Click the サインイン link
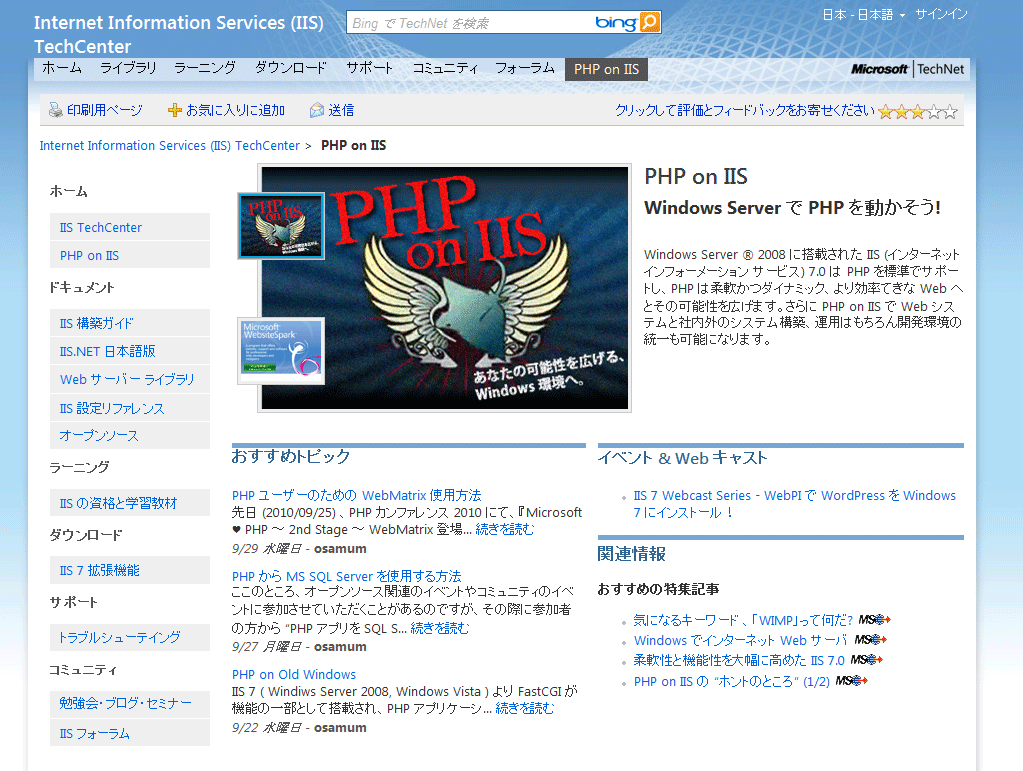The image size is (1023, 771). coord(941,14)
